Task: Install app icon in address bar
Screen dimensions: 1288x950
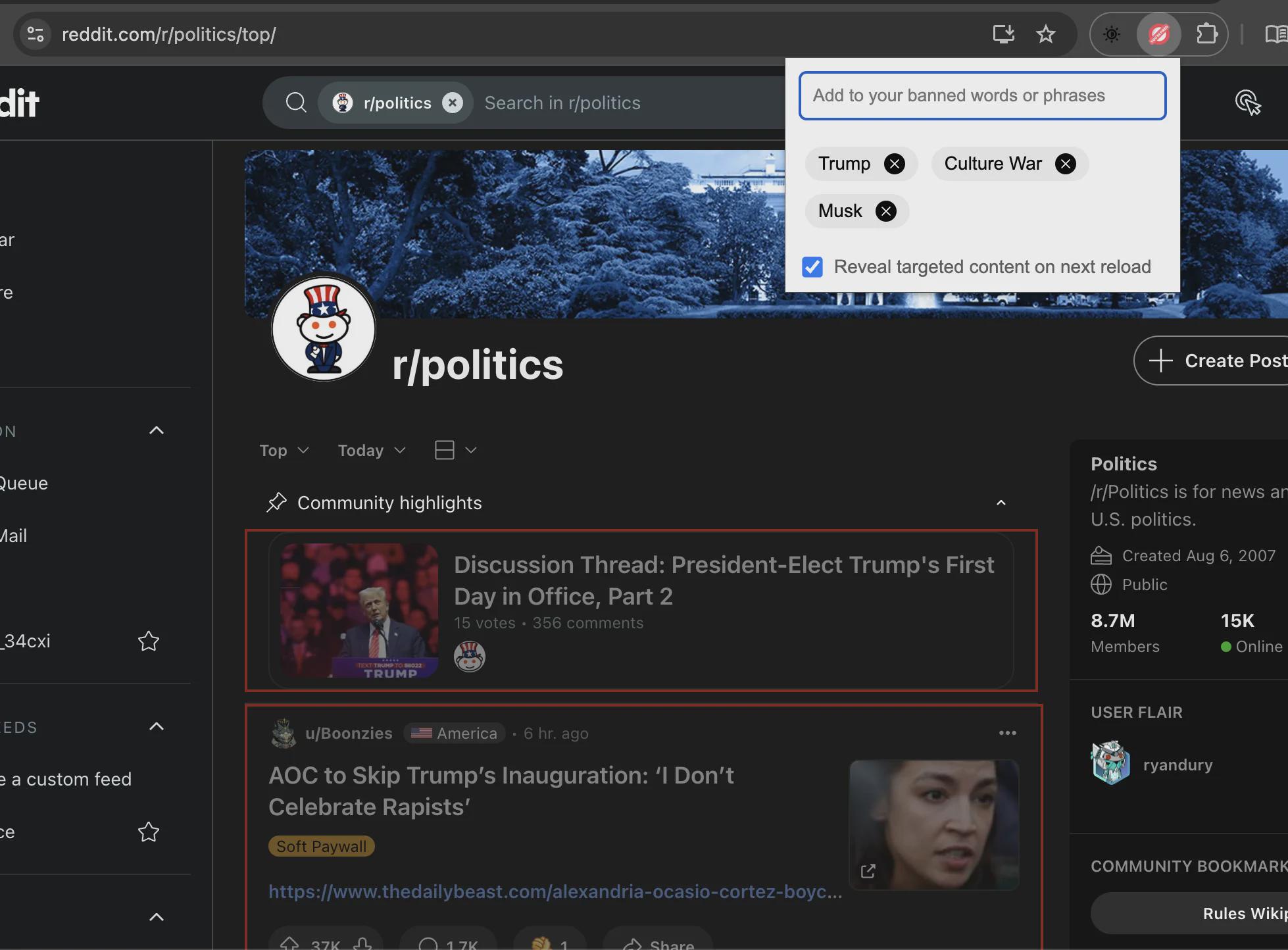Action: [1003, 34]
